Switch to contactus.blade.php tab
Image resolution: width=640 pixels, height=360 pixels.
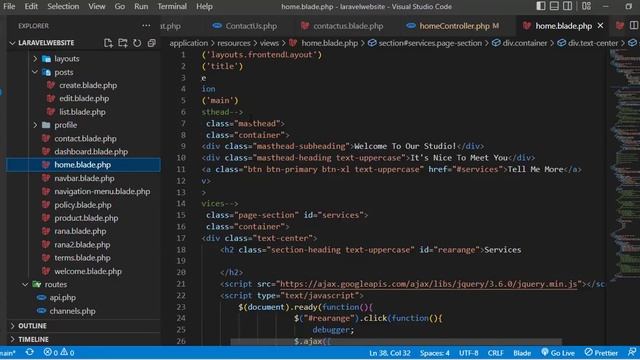pos(342,26)
